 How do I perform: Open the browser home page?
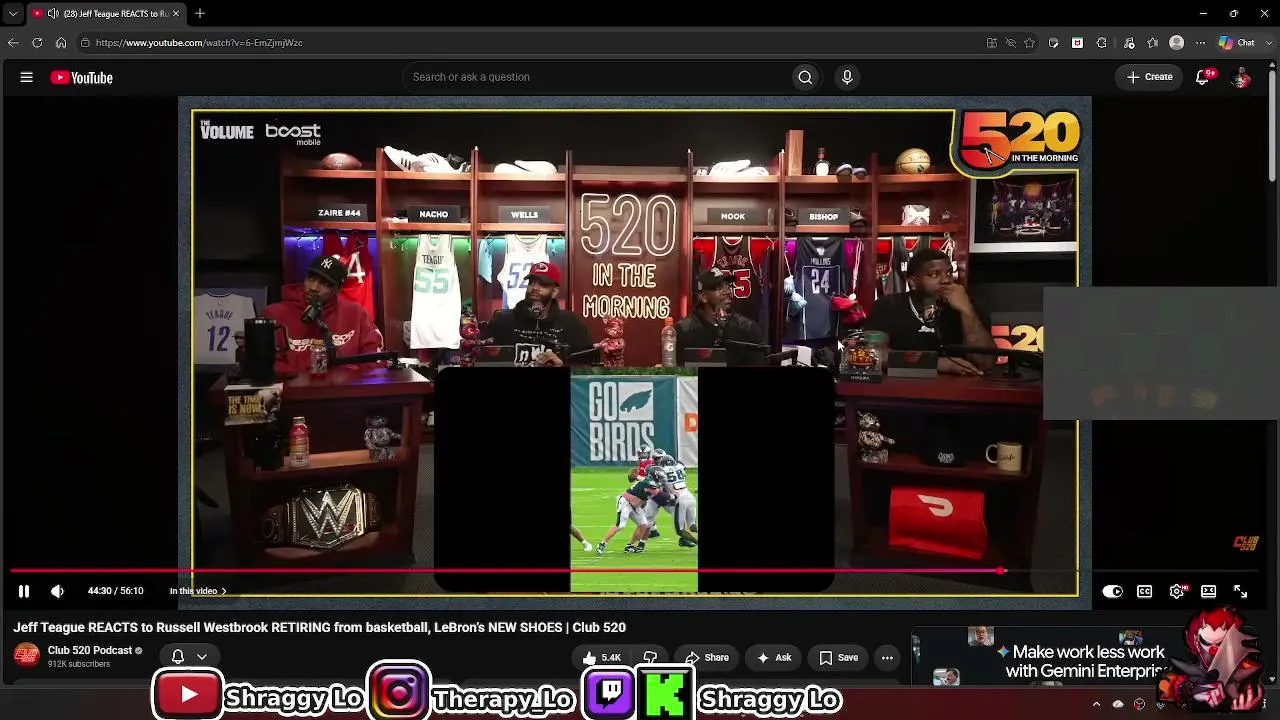(61, 43)
